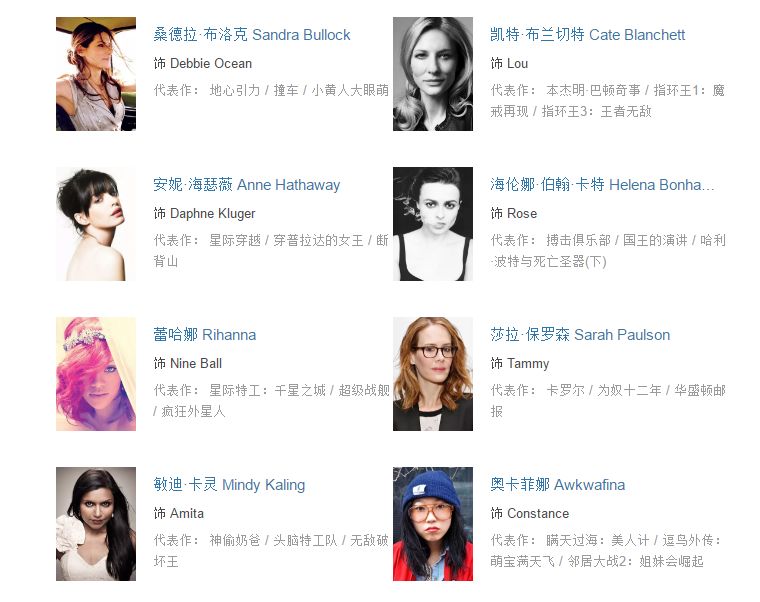Click the glasses portrait beside Tammy role
This screenshot has width=760, height=602.
433,374
